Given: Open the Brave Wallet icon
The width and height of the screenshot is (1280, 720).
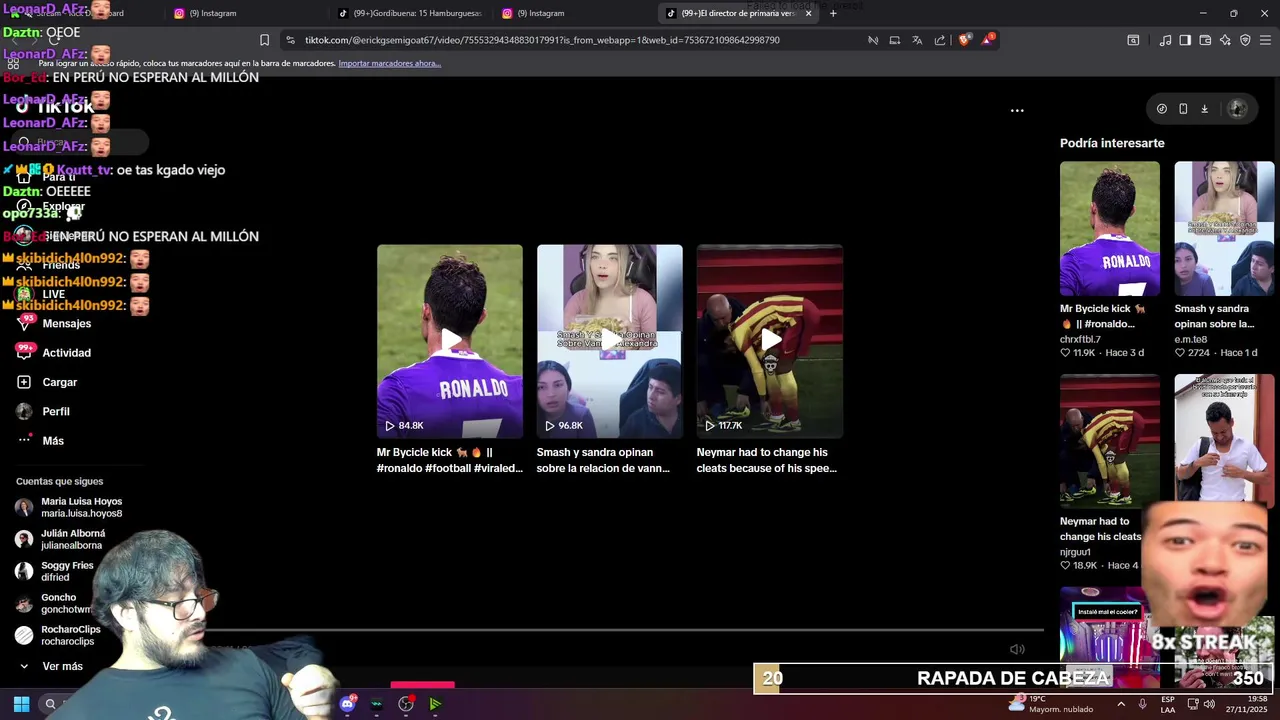Looking at the screenshot, I should pos(1205,40).
